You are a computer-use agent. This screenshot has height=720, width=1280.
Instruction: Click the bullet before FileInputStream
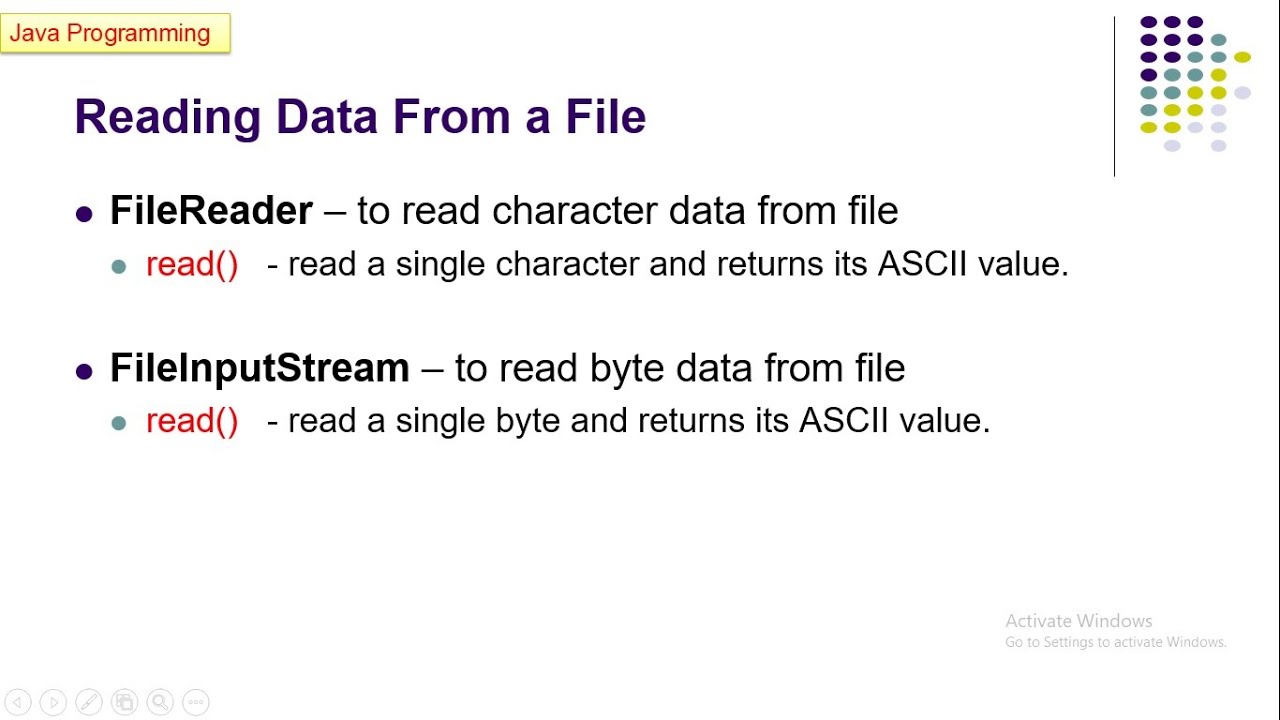pos(85,370)
